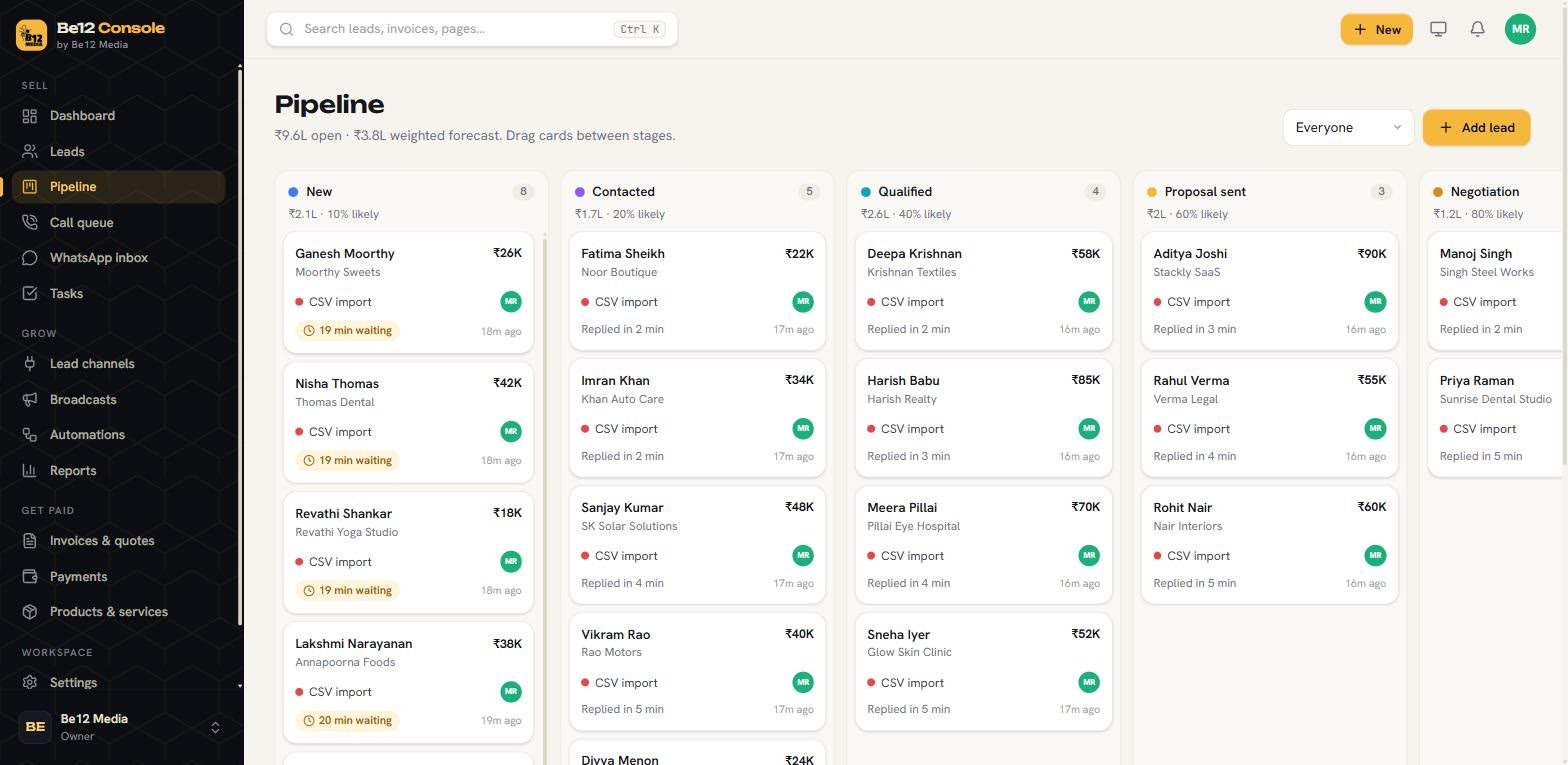Click Glow Skin Clinic company name
Viewport: 1568px width, 765px height.
[x=909, y=652]
